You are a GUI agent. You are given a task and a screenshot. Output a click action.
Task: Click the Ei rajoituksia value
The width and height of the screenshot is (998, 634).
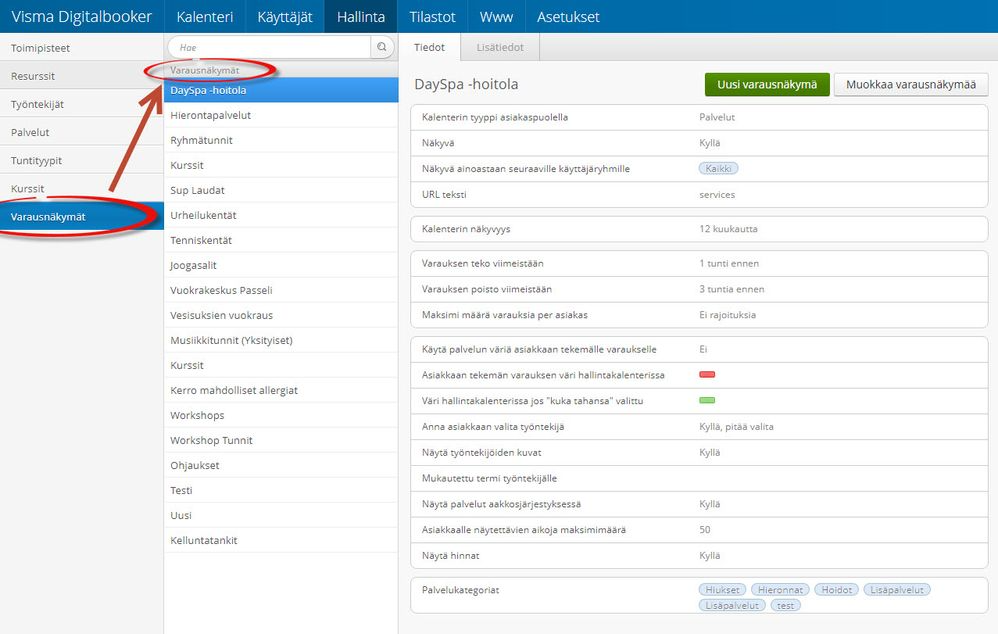[727, 314]
